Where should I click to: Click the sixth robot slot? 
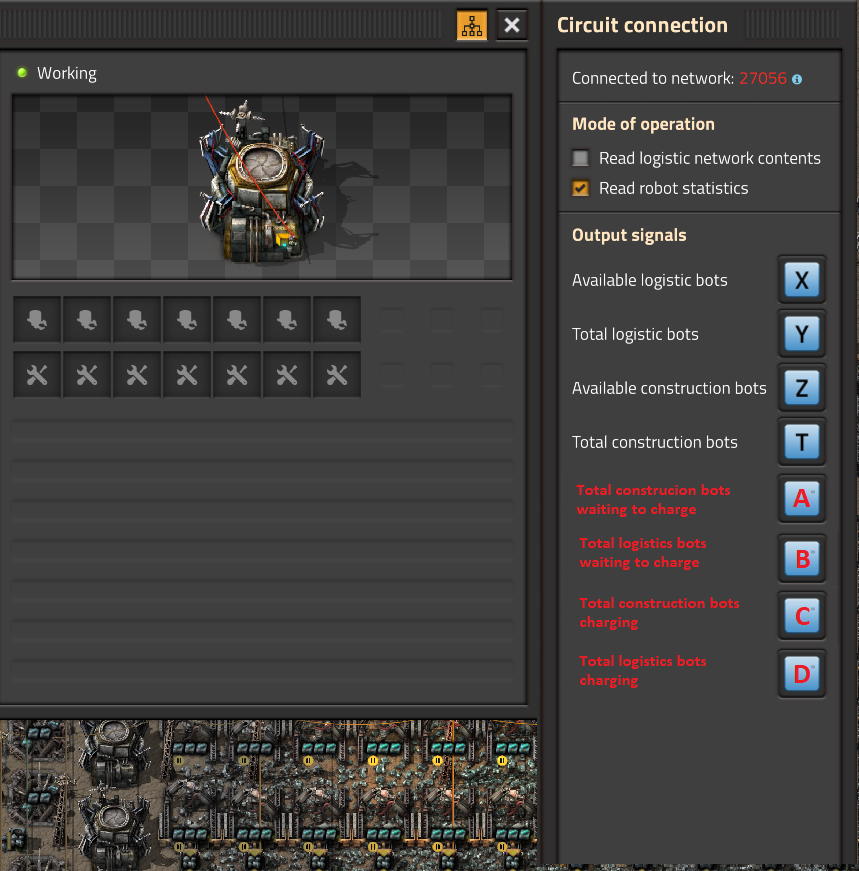(287, 319)
